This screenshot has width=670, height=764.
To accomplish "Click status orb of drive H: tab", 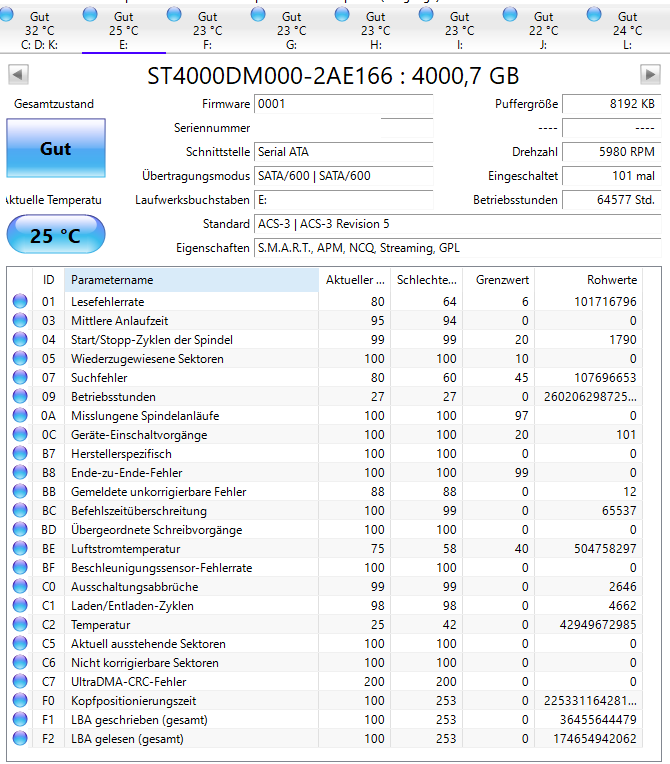I will pyautogui.click(x=342, y=15).
